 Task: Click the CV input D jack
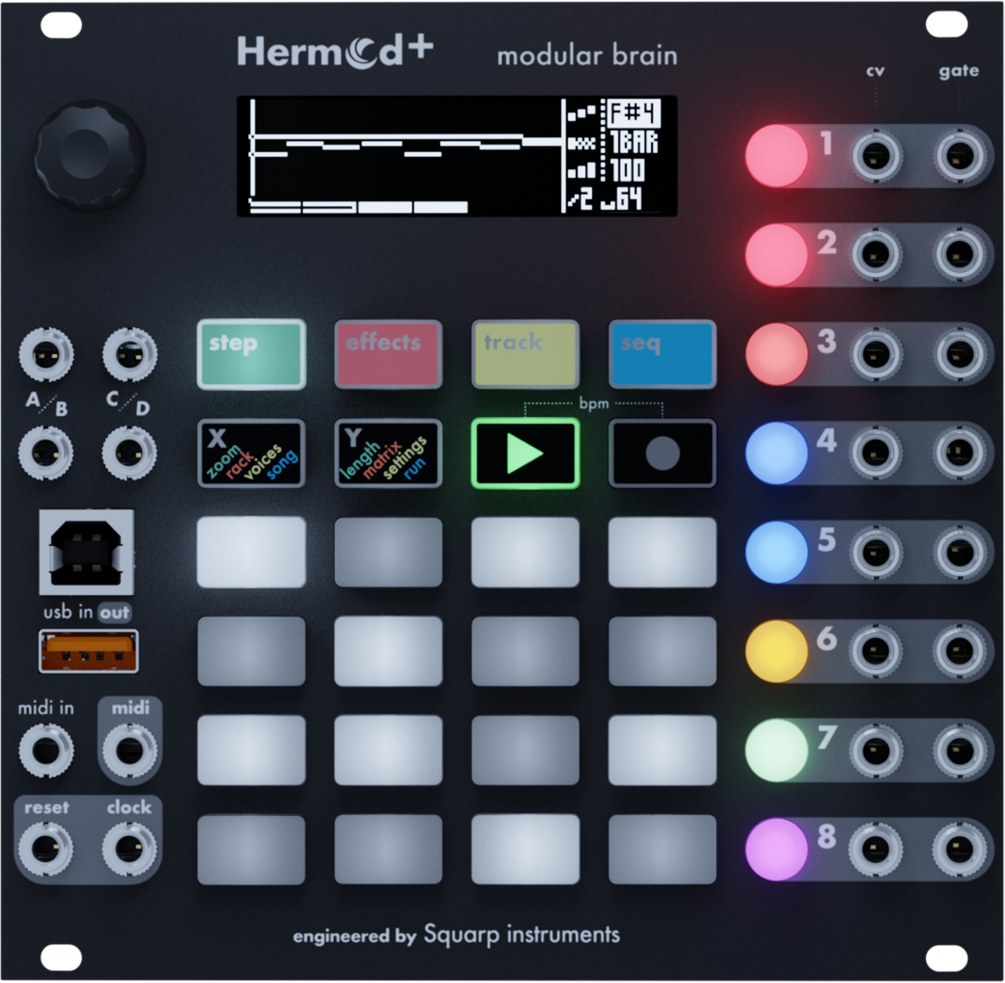(129, 453)
